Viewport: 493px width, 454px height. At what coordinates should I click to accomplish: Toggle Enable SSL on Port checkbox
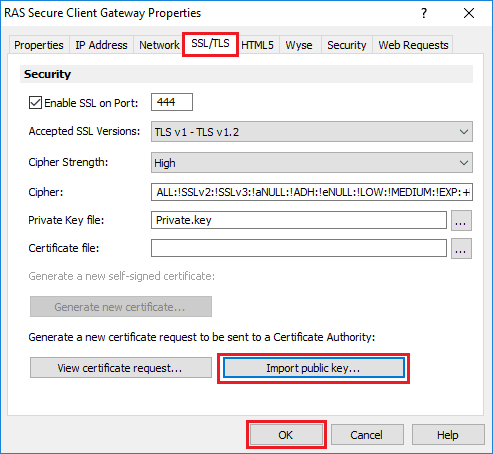pos(35,103)
